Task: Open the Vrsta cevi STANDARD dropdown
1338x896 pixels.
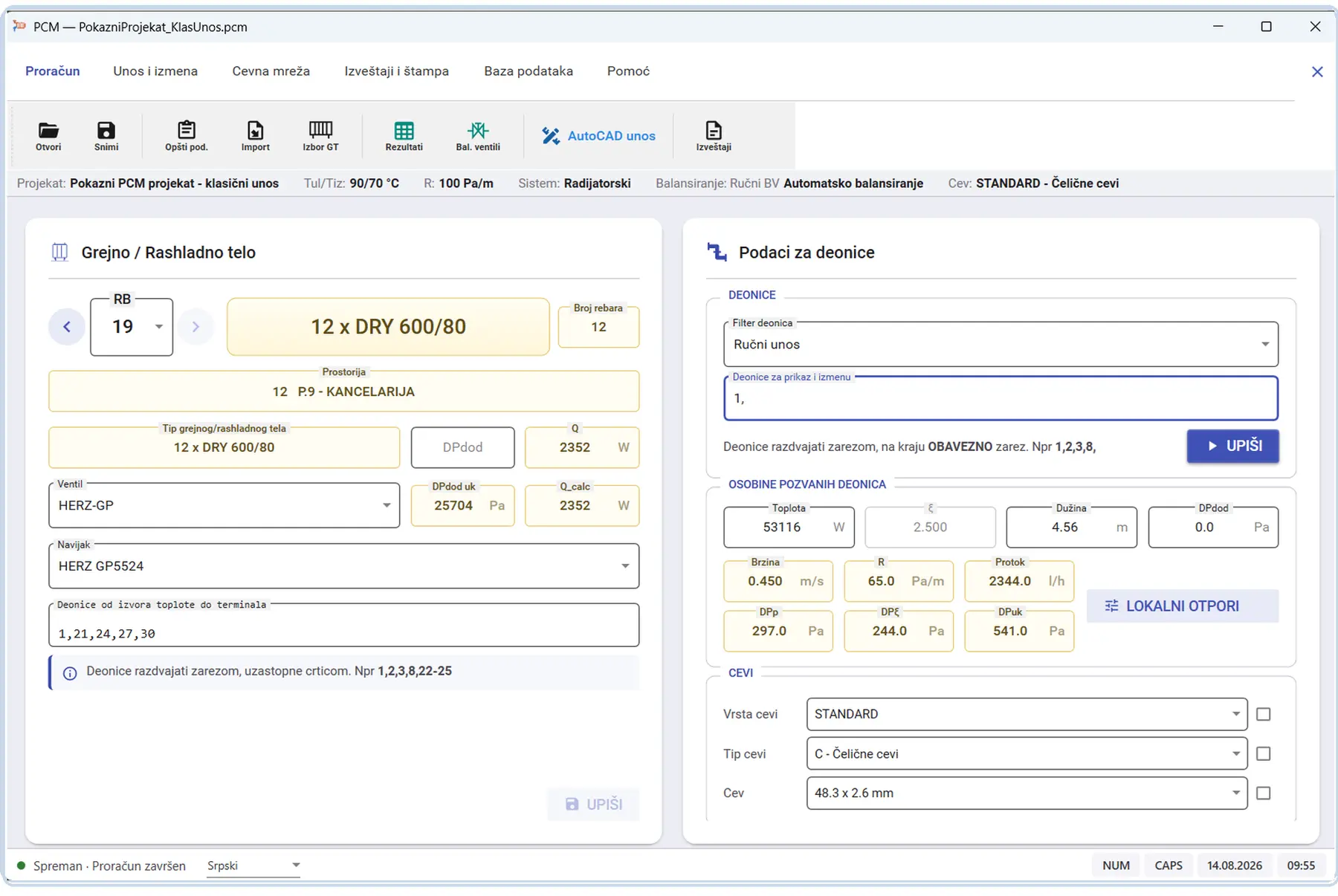Action: coord(1027,714)
